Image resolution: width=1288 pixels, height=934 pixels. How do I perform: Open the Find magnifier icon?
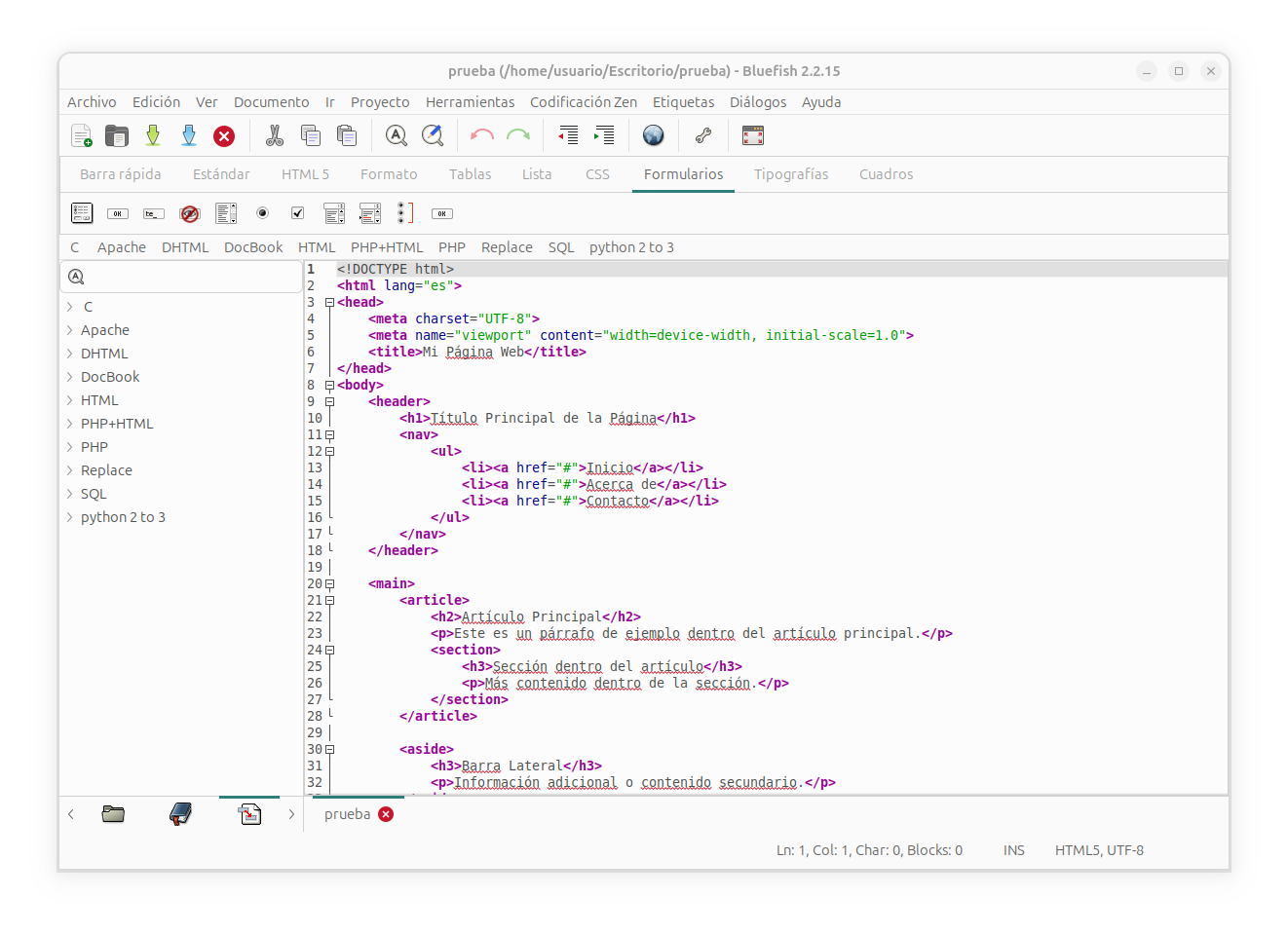397,135
